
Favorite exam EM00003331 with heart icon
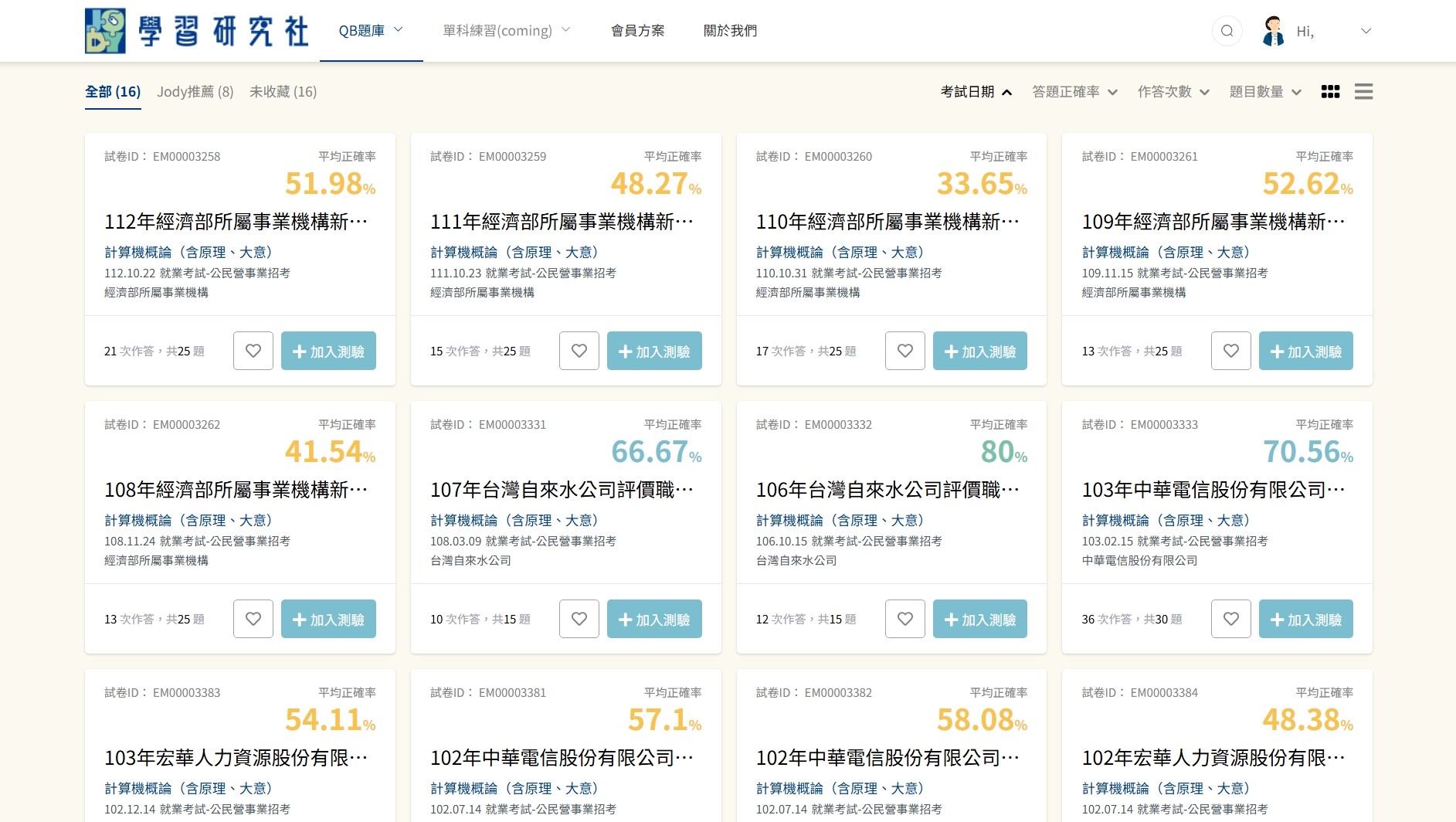coord(579,619)
